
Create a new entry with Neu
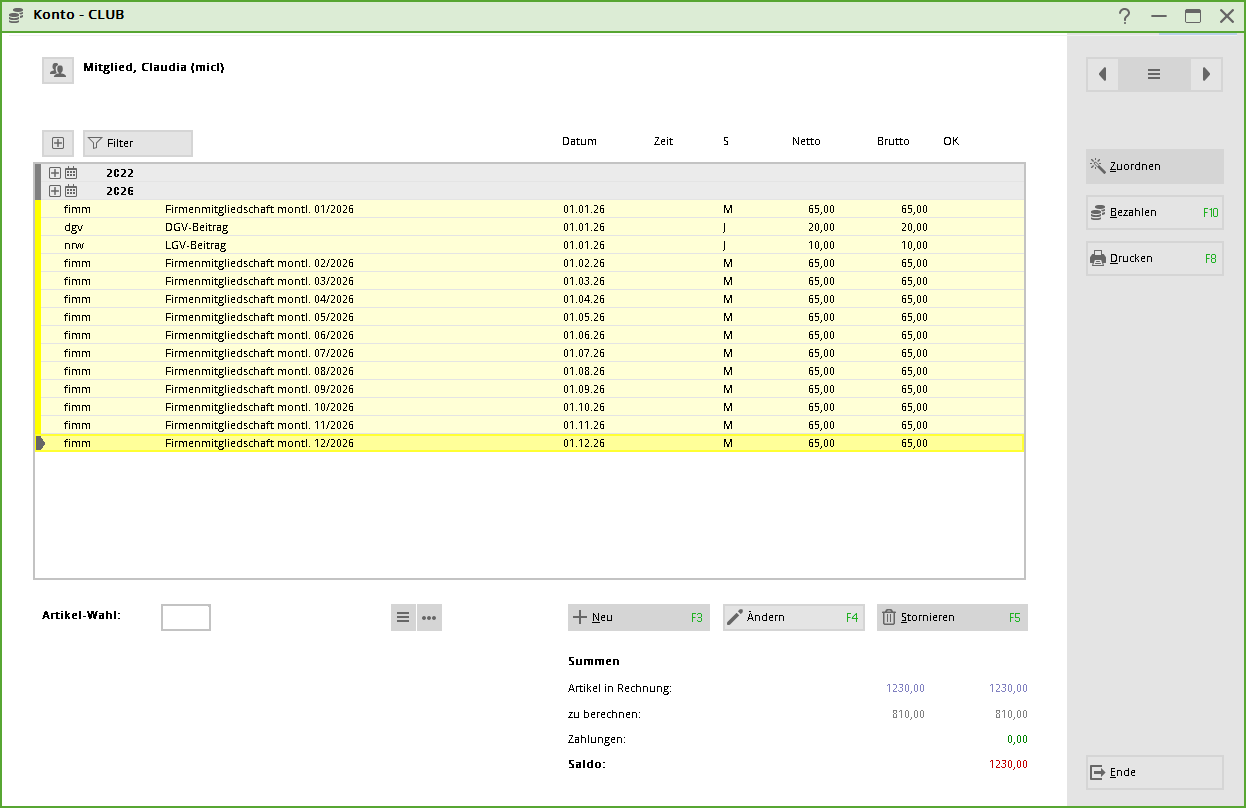638,617
